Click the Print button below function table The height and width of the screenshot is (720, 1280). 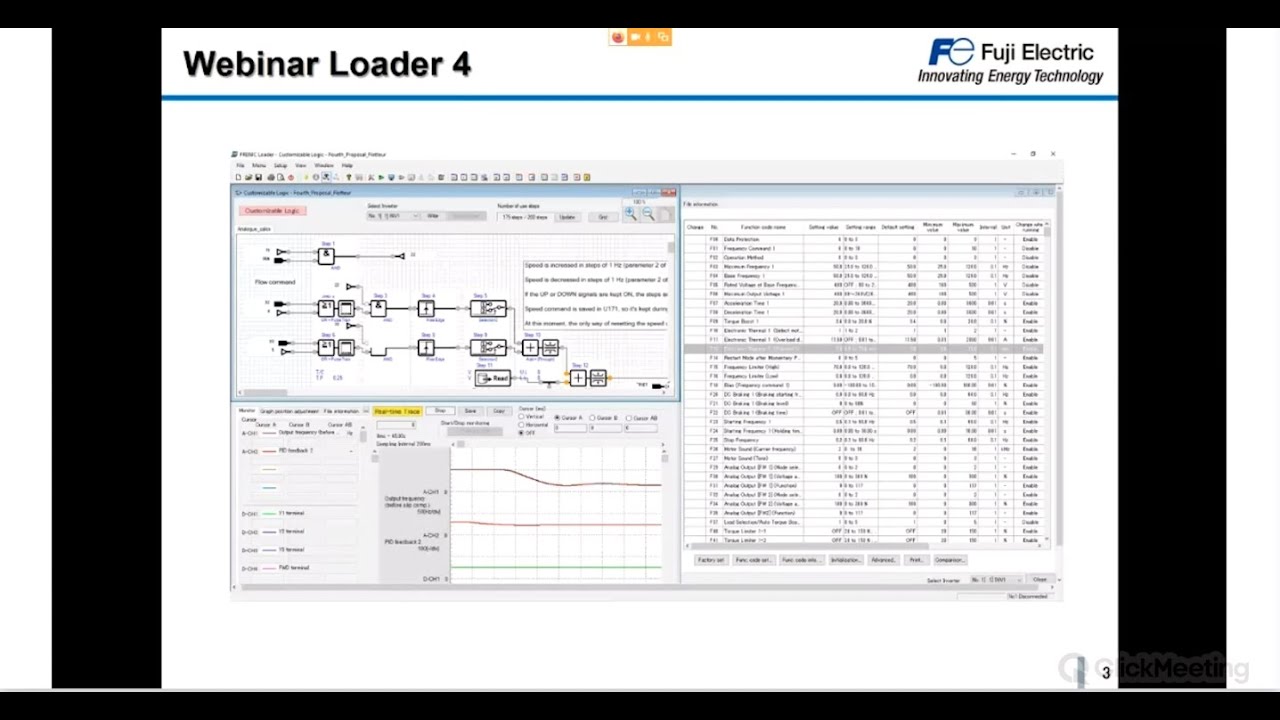916,560
